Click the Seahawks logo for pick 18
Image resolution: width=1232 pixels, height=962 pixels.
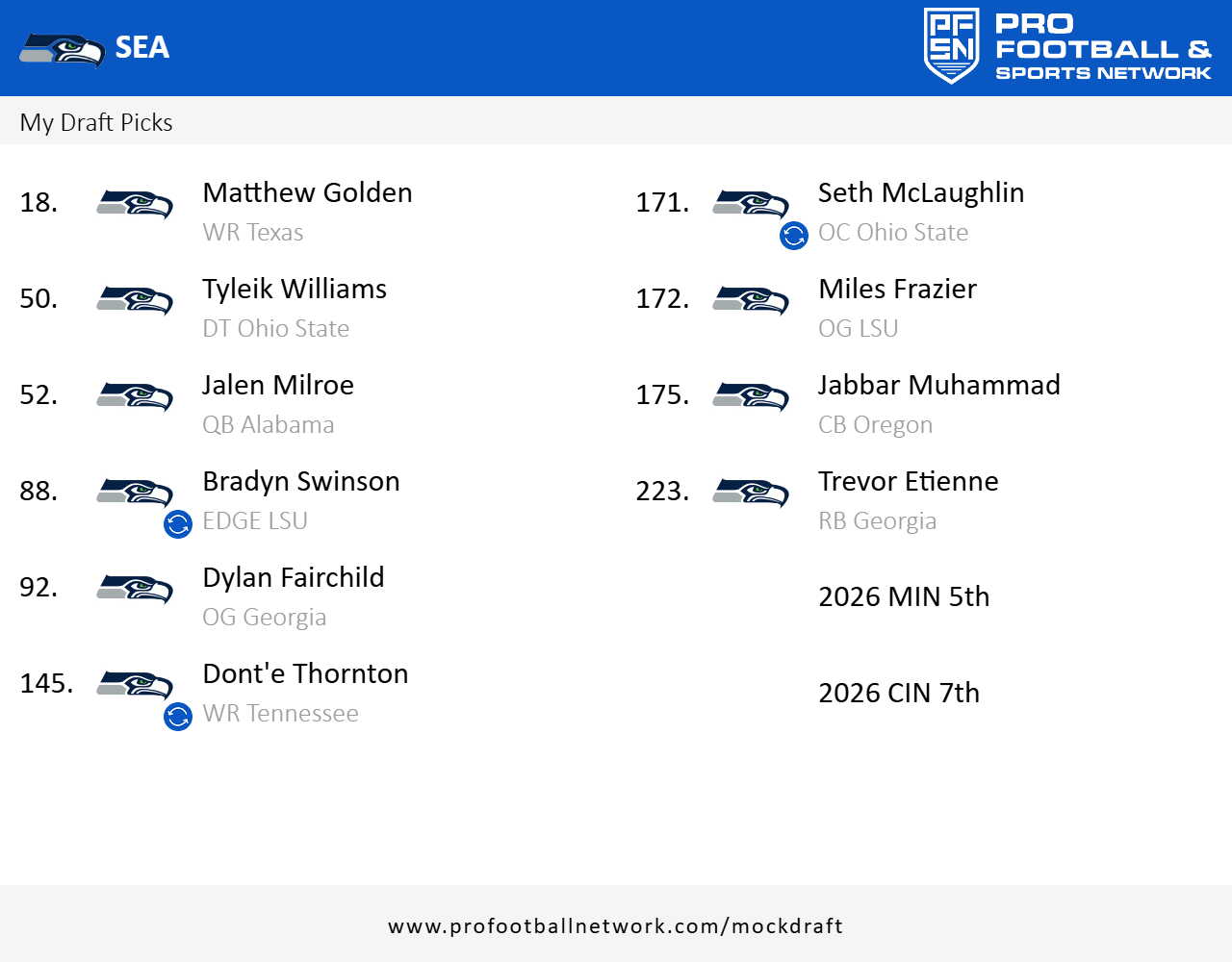[x=135, y=204]
